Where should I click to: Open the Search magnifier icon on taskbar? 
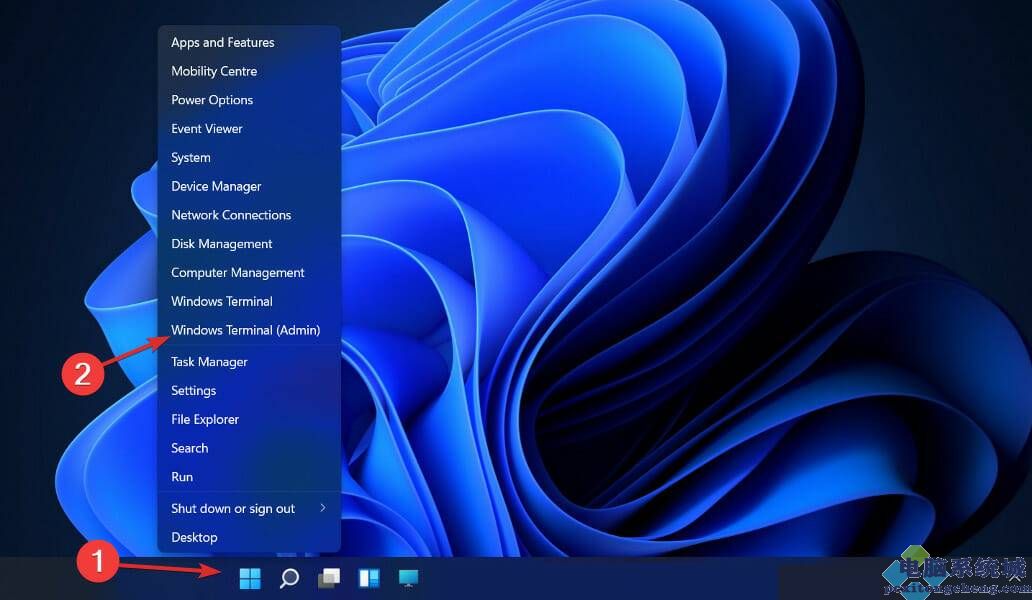point(289,578)
